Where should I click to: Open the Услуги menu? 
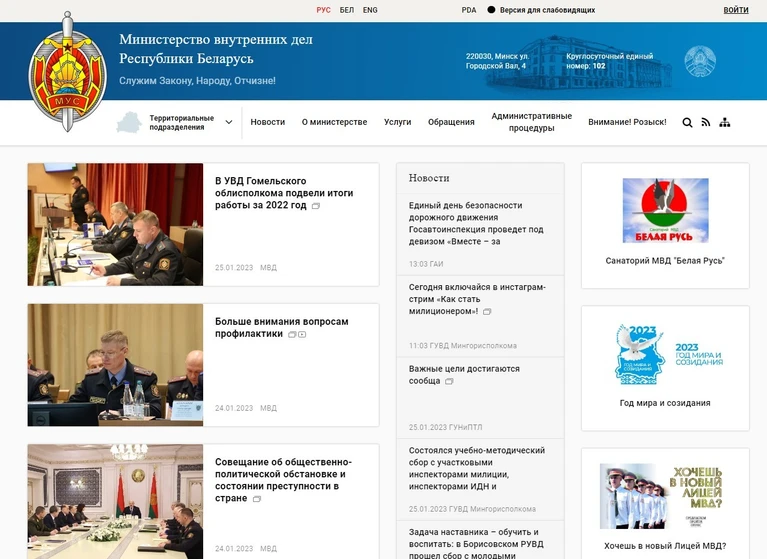(x=397, y=122)
